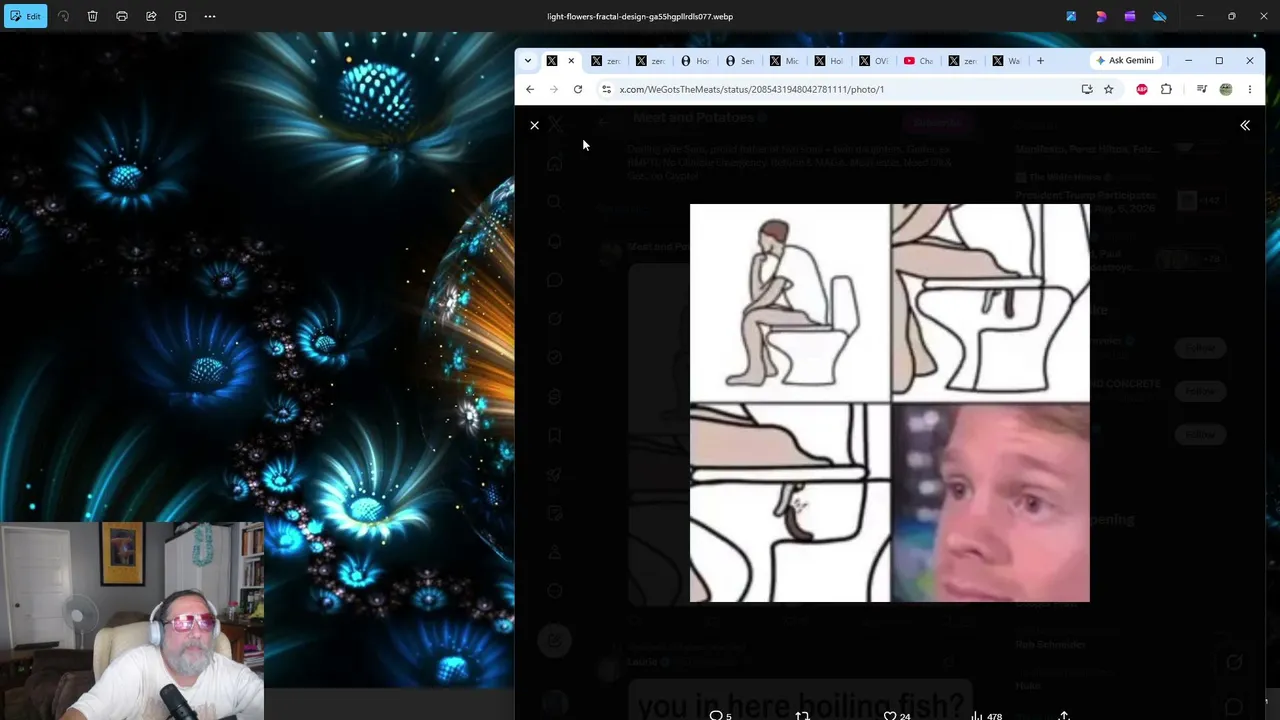Expand the Chrome tab search dropdown

click(x=528, y=61)
